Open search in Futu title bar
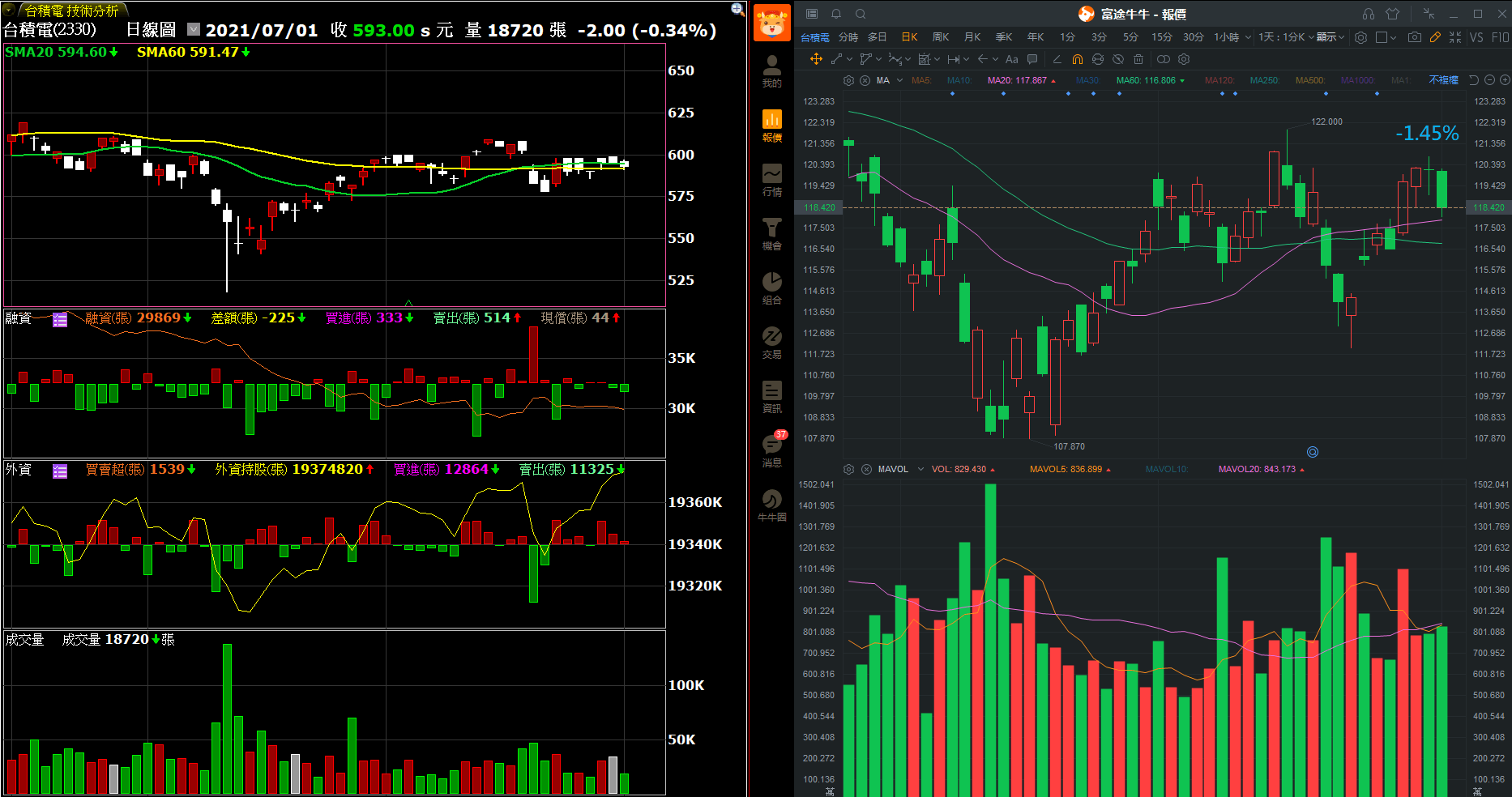Image resolution: width=1512 pixels, height=797 pixels. pos(861,14)
